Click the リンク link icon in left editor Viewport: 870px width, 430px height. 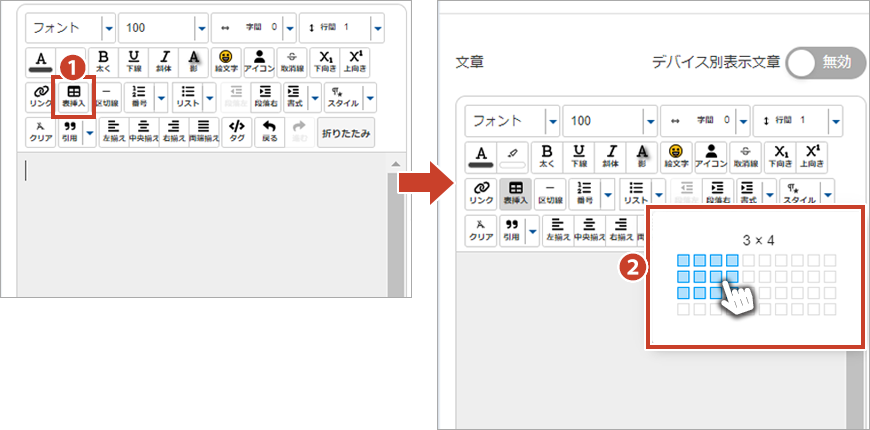point(41,96)
